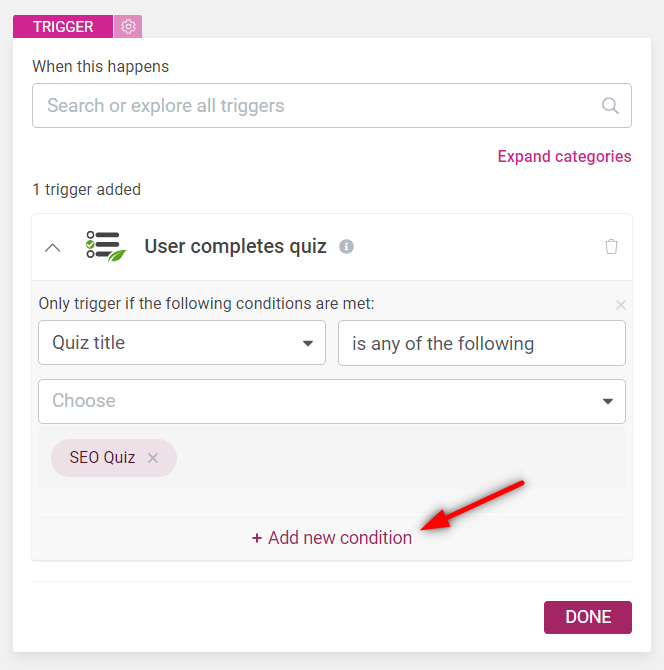Click the SEO Quiz chip label
Screen dimensions: 664x670
[102, 458]
